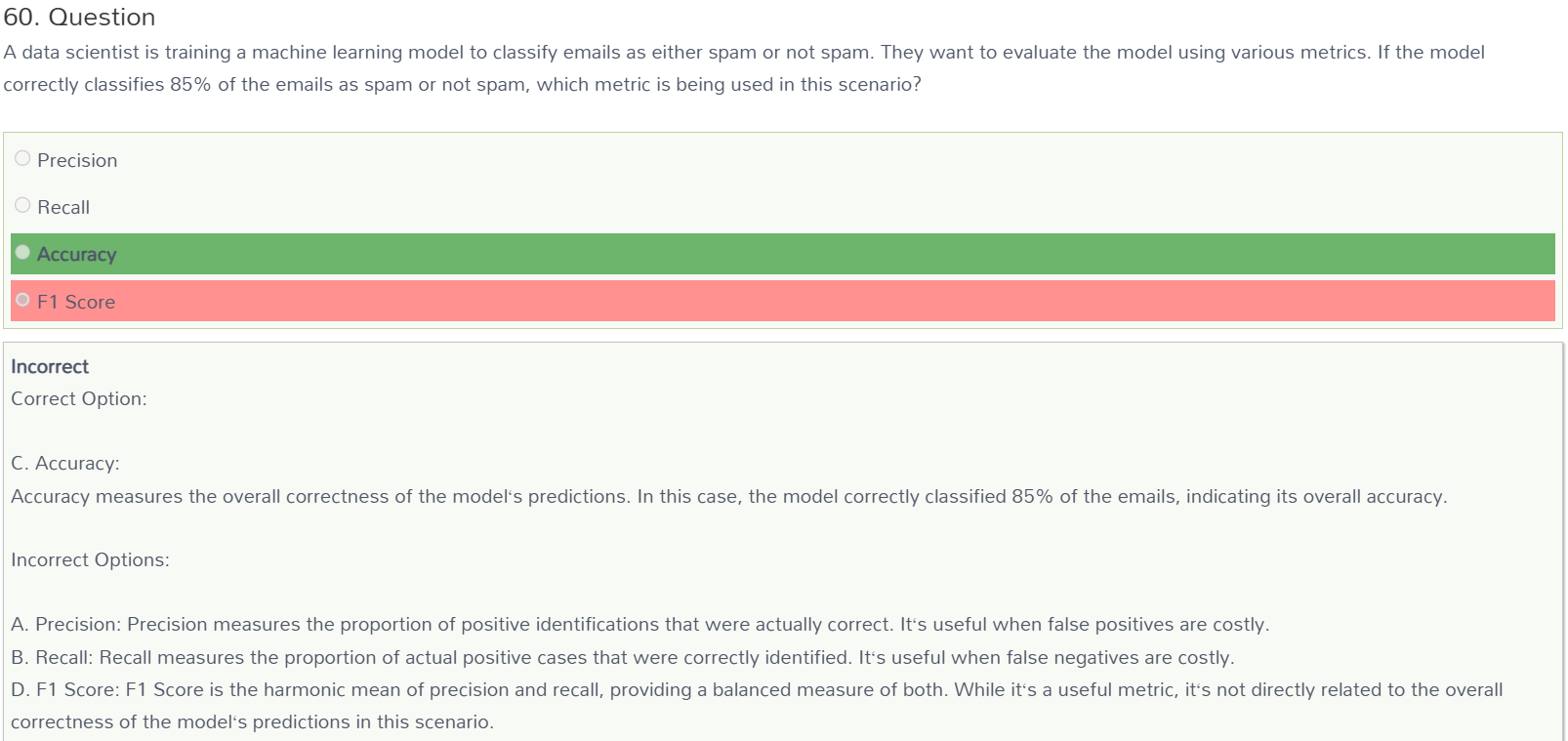The height and width of the screenshot is (741, 1568).
Task: Click the Precision option label
Action: click(77, 160)
